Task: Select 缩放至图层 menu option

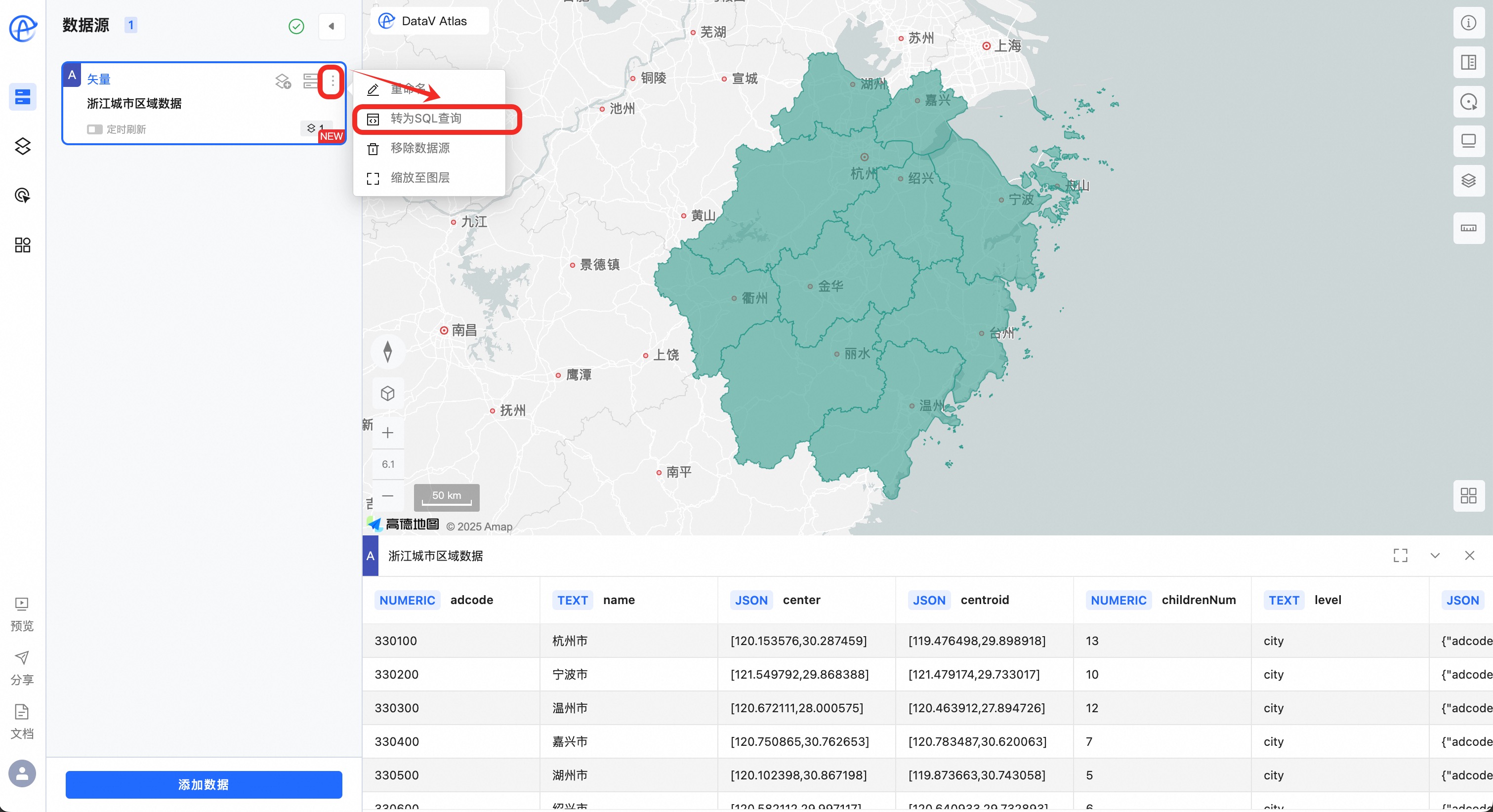Action: tap(420, 178)
